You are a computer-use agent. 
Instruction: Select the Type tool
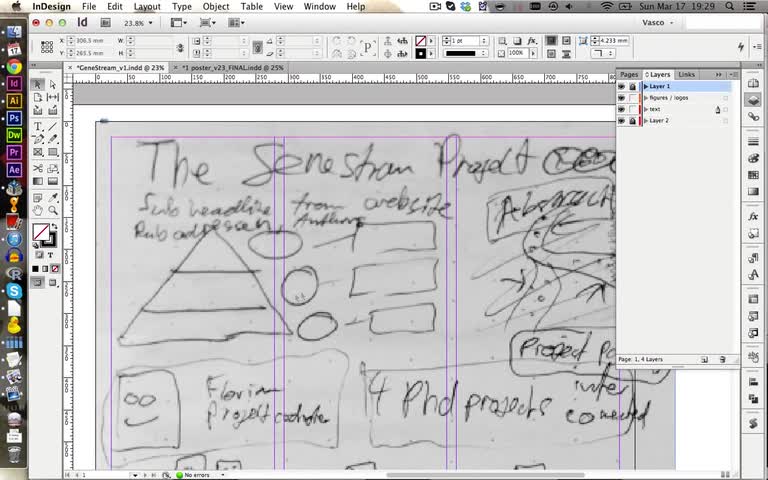point(38,126)
